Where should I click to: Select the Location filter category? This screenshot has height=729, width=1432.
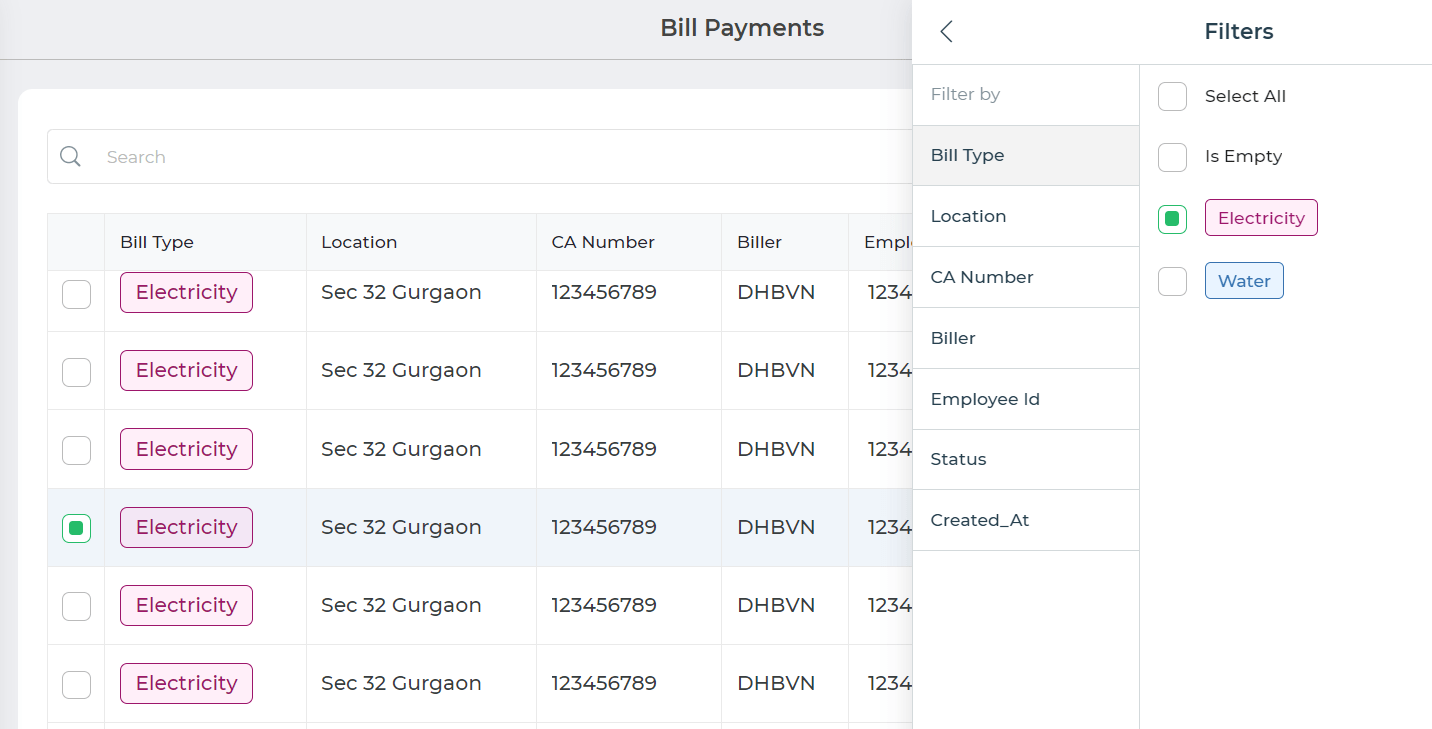(1026, 217)
